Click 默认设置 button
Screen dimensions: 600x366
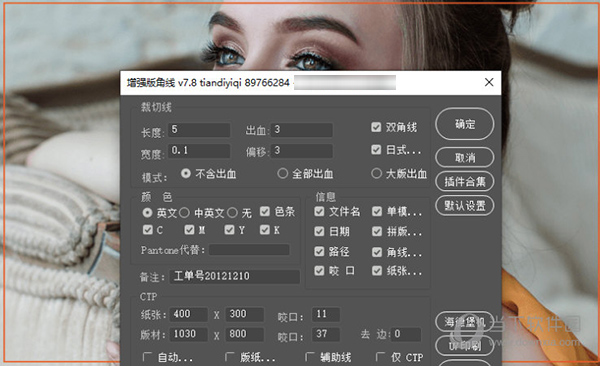[465, 206]
